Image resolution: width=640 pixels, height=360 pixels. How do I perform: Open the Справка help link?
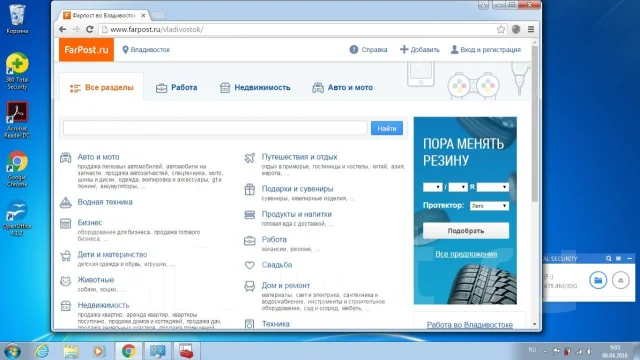click(368, 50)
